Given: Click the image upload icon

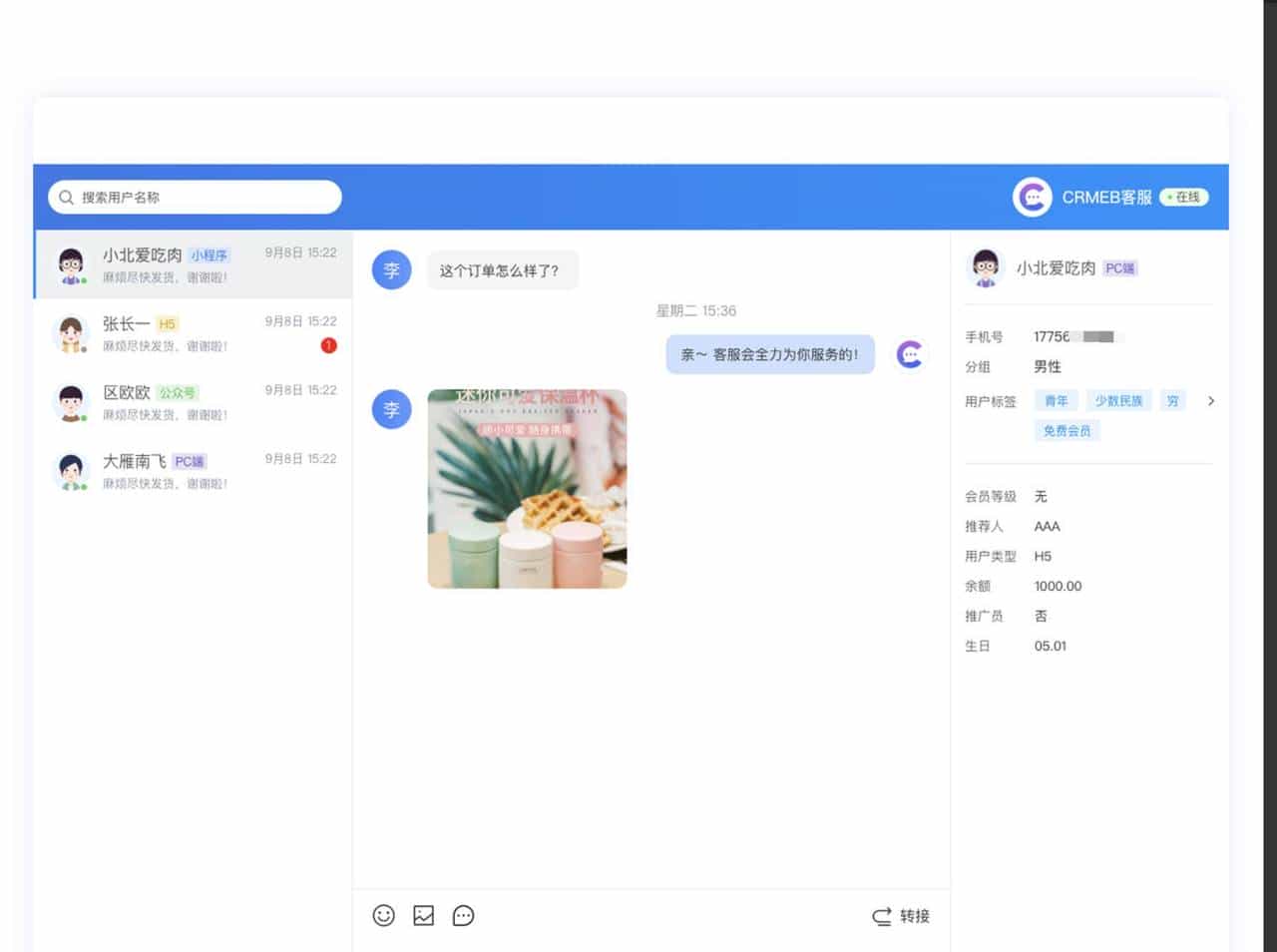Looking at the screenshot, I should point(423,915).
